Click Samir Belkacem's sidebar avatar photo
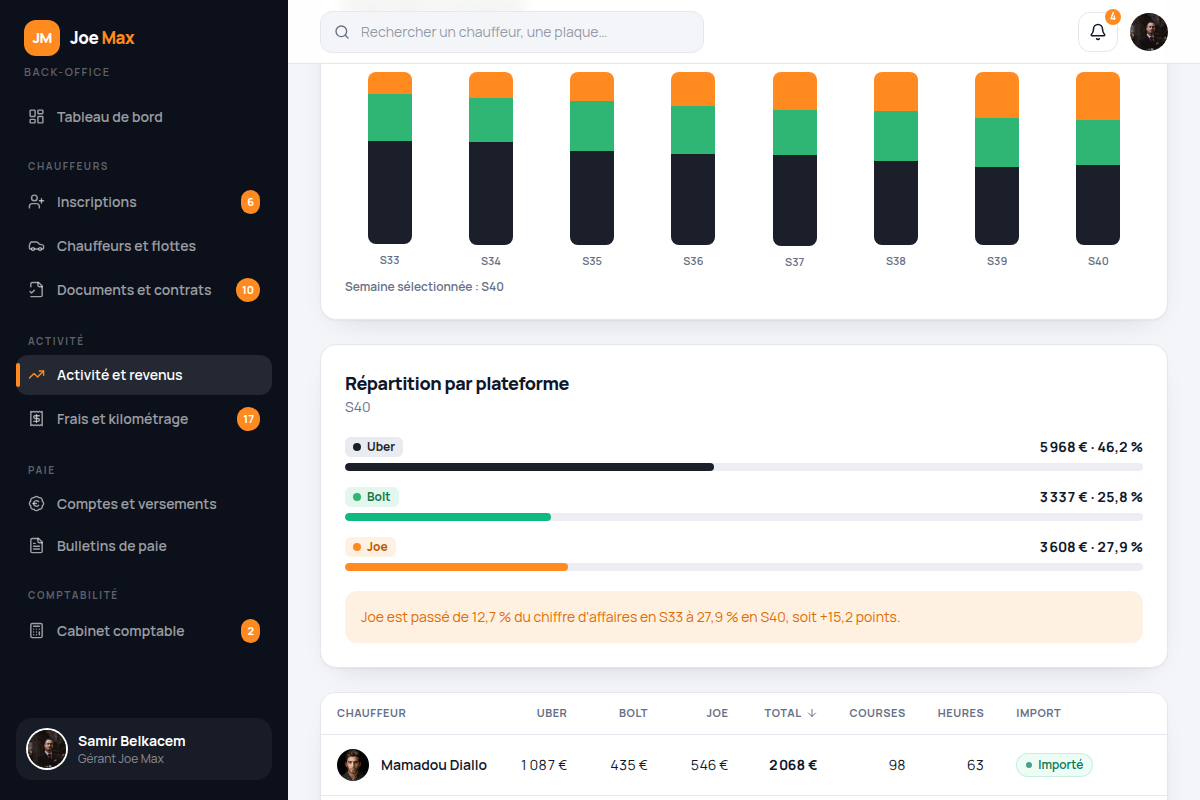The height and width of the screenshot is (800, 1200). [x=47, y=749]
